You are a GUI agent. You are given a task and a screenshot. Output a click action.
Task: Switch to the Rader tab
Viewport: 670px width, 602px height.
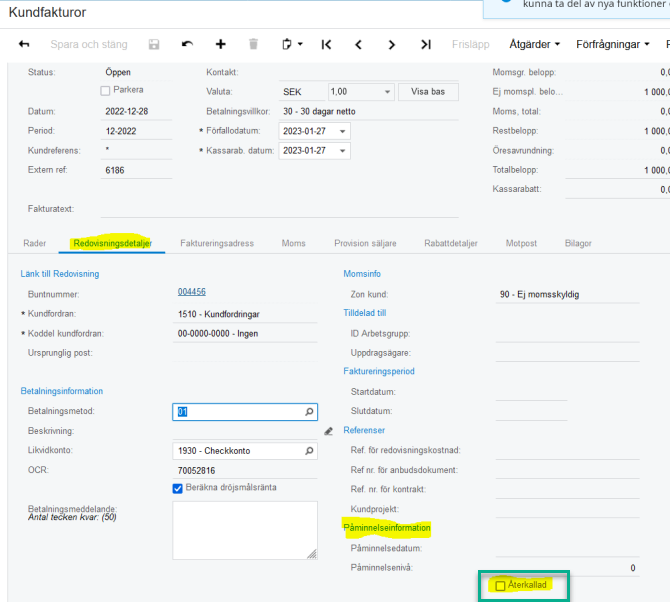[35, 243]
